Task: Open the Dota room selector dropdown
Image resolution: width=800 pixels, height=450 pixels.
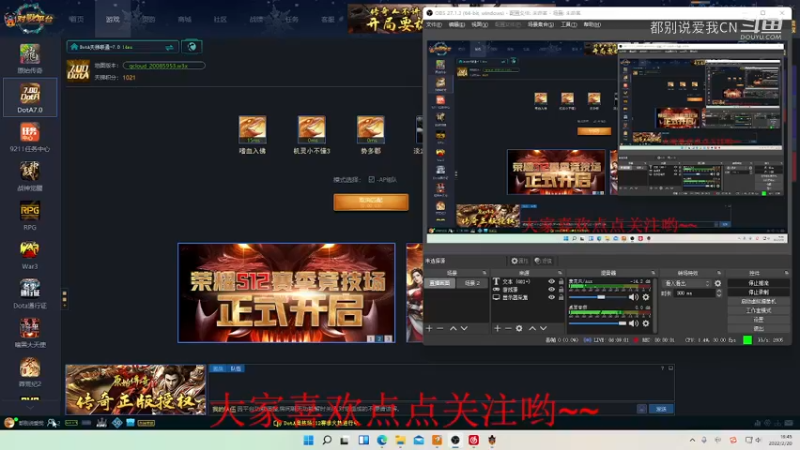Action: pos(122,47)
